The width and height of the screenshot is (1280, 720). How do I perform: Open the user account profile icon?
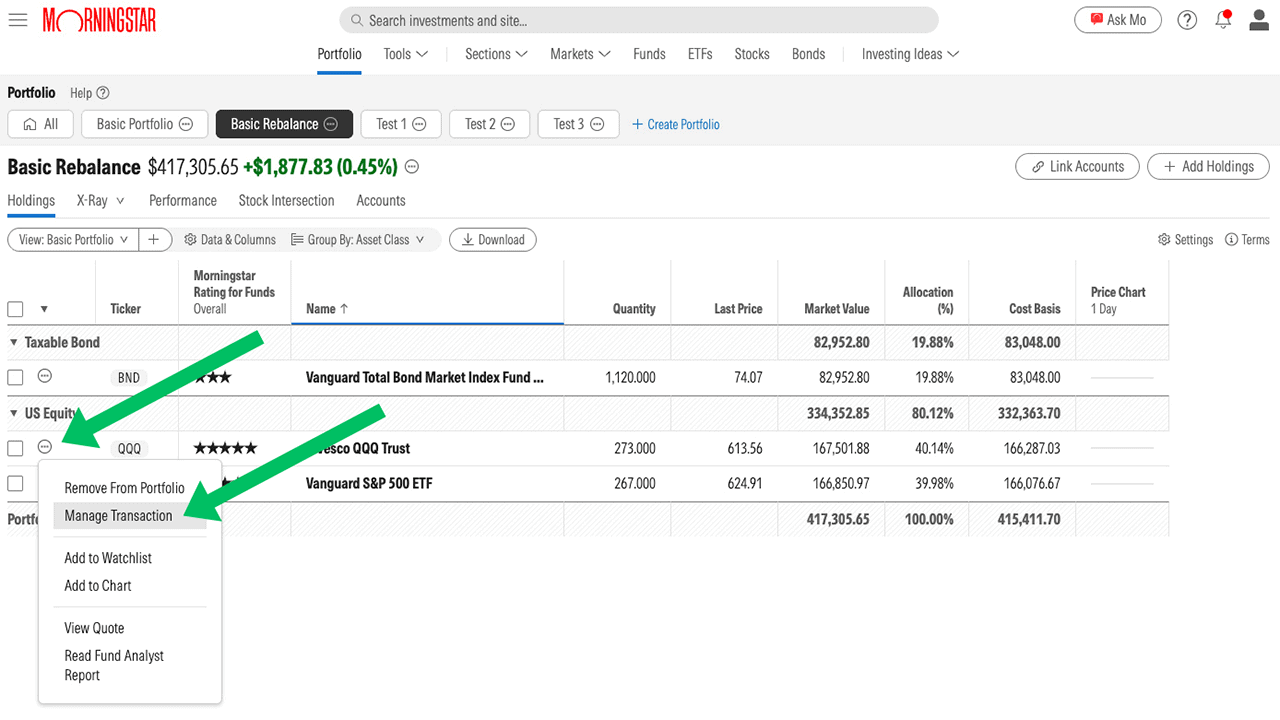(x=1258, y=19)
